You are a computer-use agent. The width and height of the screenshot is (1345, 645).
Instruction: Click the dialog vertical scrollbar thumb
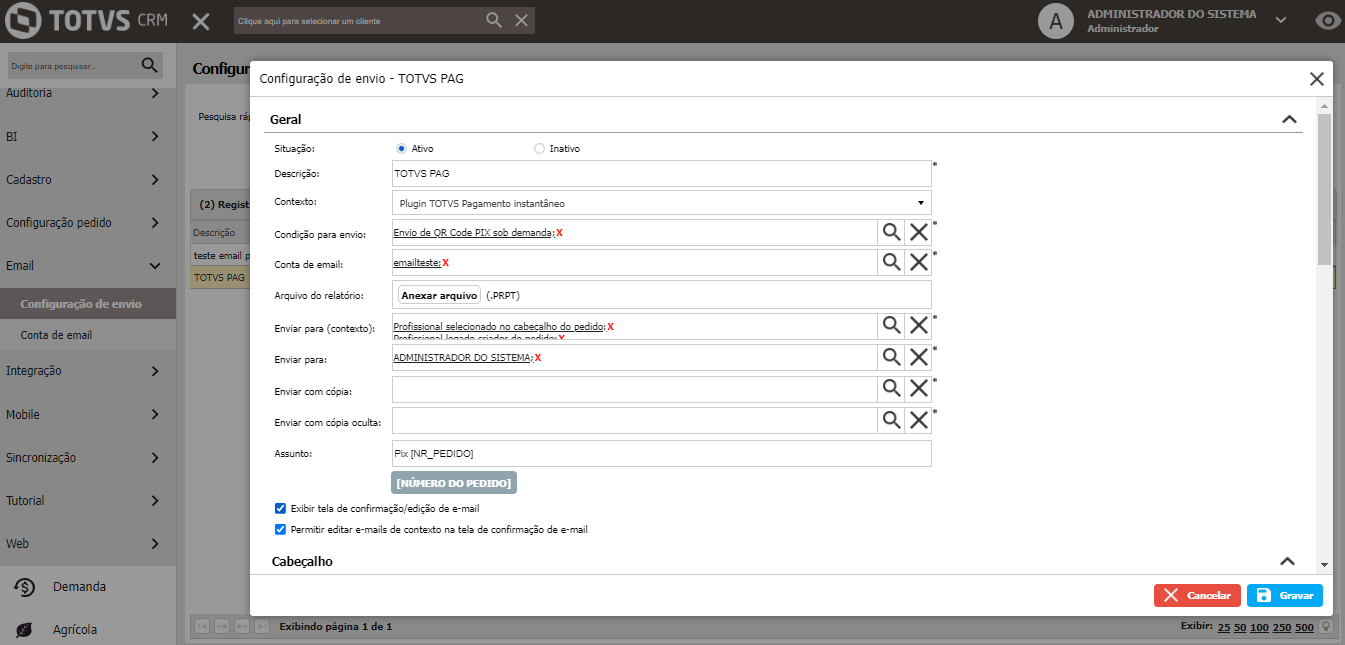point(1323,189)
